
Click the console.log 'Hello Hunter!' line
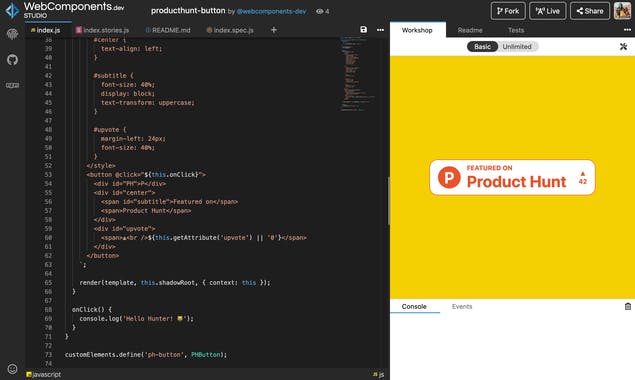click(x=136, y=318)
